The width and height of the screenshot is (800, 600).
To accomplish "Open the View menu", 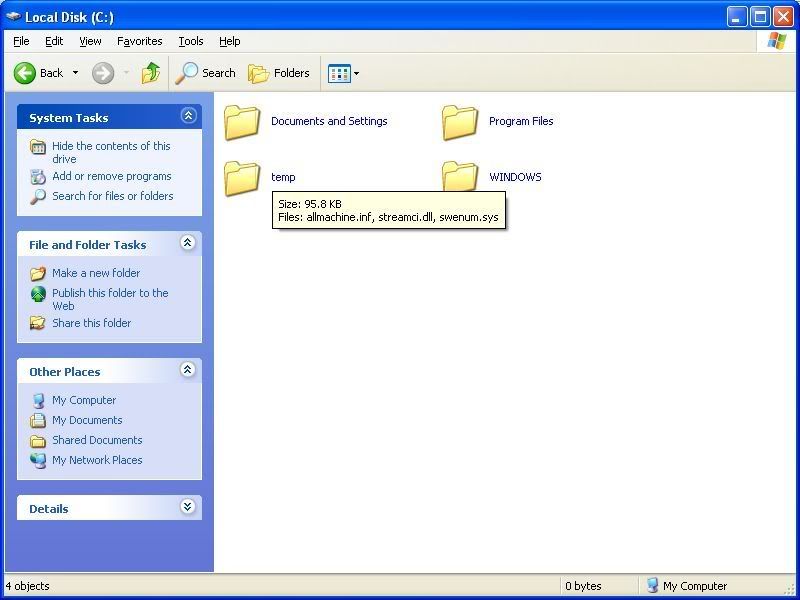I will pyautogui.click(x=90, y=41).
